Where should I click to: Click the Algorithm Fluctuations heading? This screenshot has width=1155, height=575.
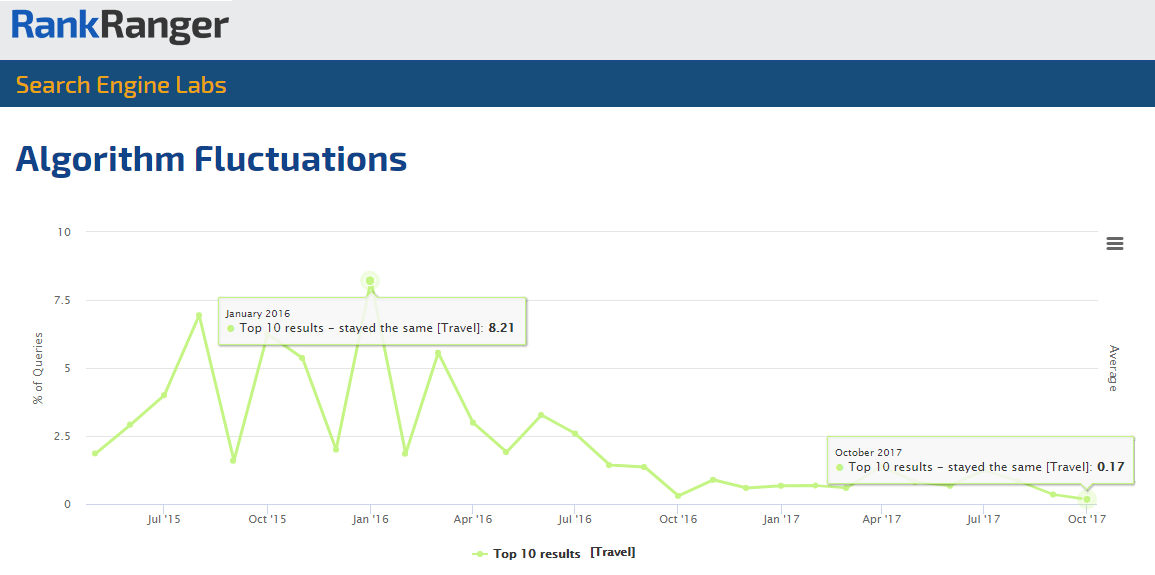(211, 159)
